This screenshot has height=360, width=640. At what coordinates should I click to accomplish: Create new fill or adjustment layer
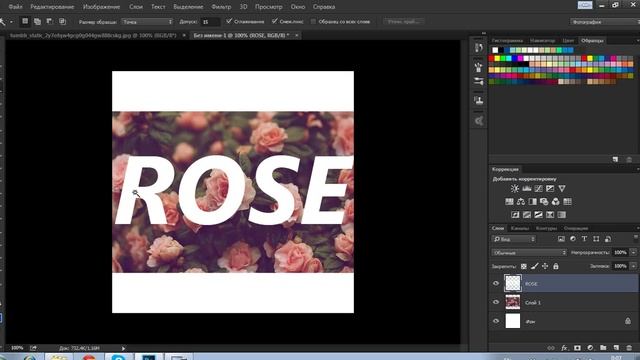[x=590, y=348]
